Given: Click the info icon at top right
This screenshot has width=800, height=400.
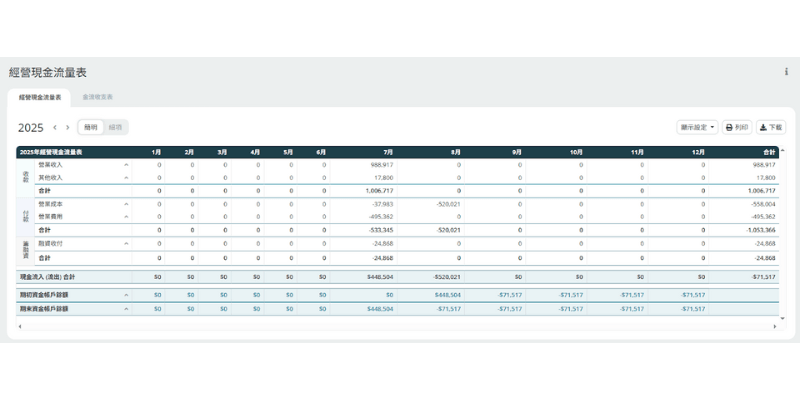Looking at the screenshot, I should (x=786, y=72).
